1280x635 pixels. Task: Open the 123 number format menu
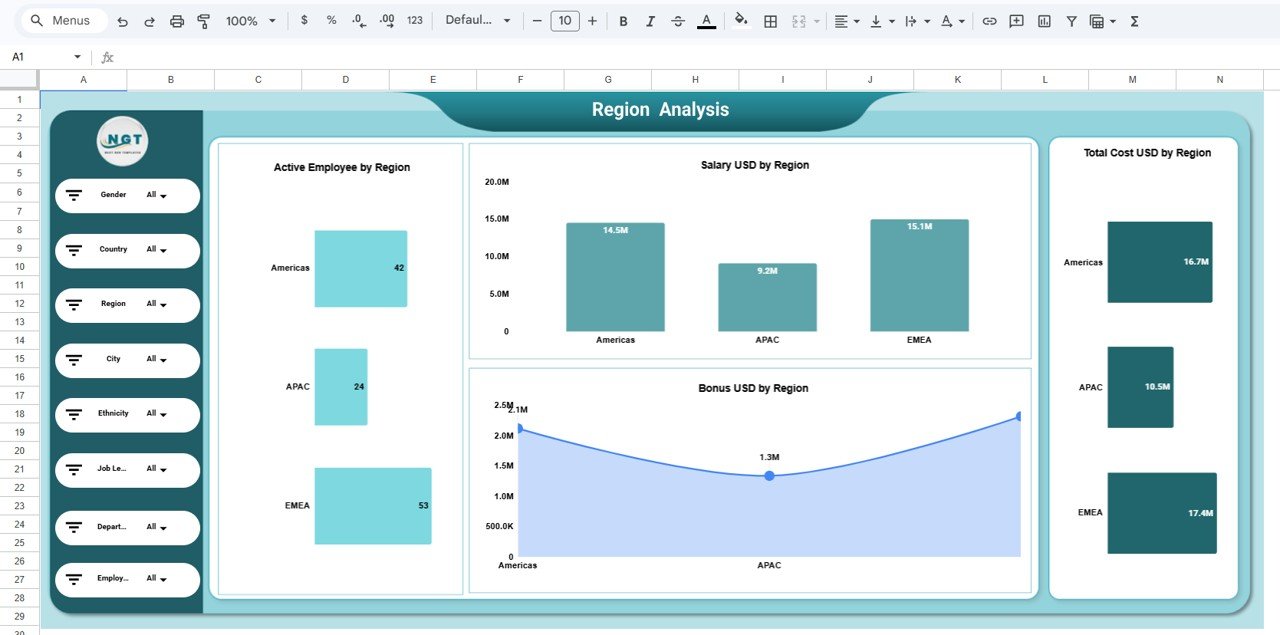pyautogui.click(x=415, y=21)
